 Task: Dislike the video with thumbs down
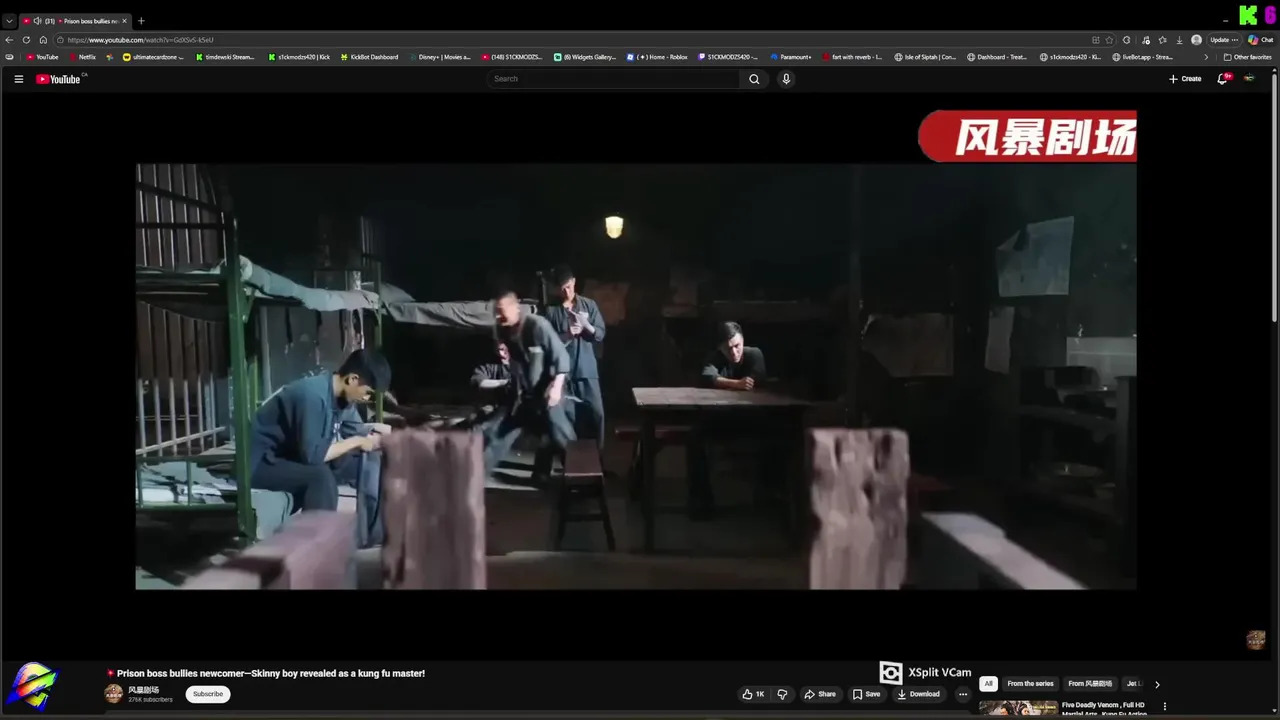click(782, 694)
